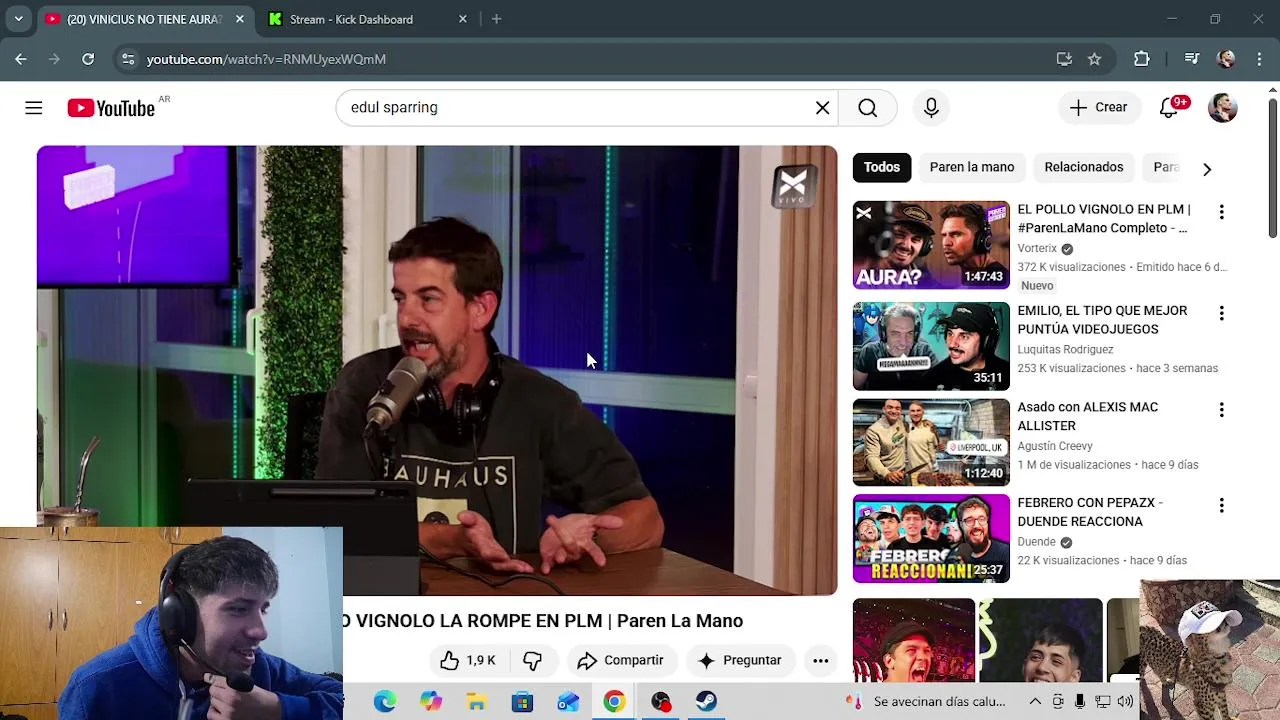Open Chrome media controls icon
The image size is (1280, 720).
pos(1191,59)
